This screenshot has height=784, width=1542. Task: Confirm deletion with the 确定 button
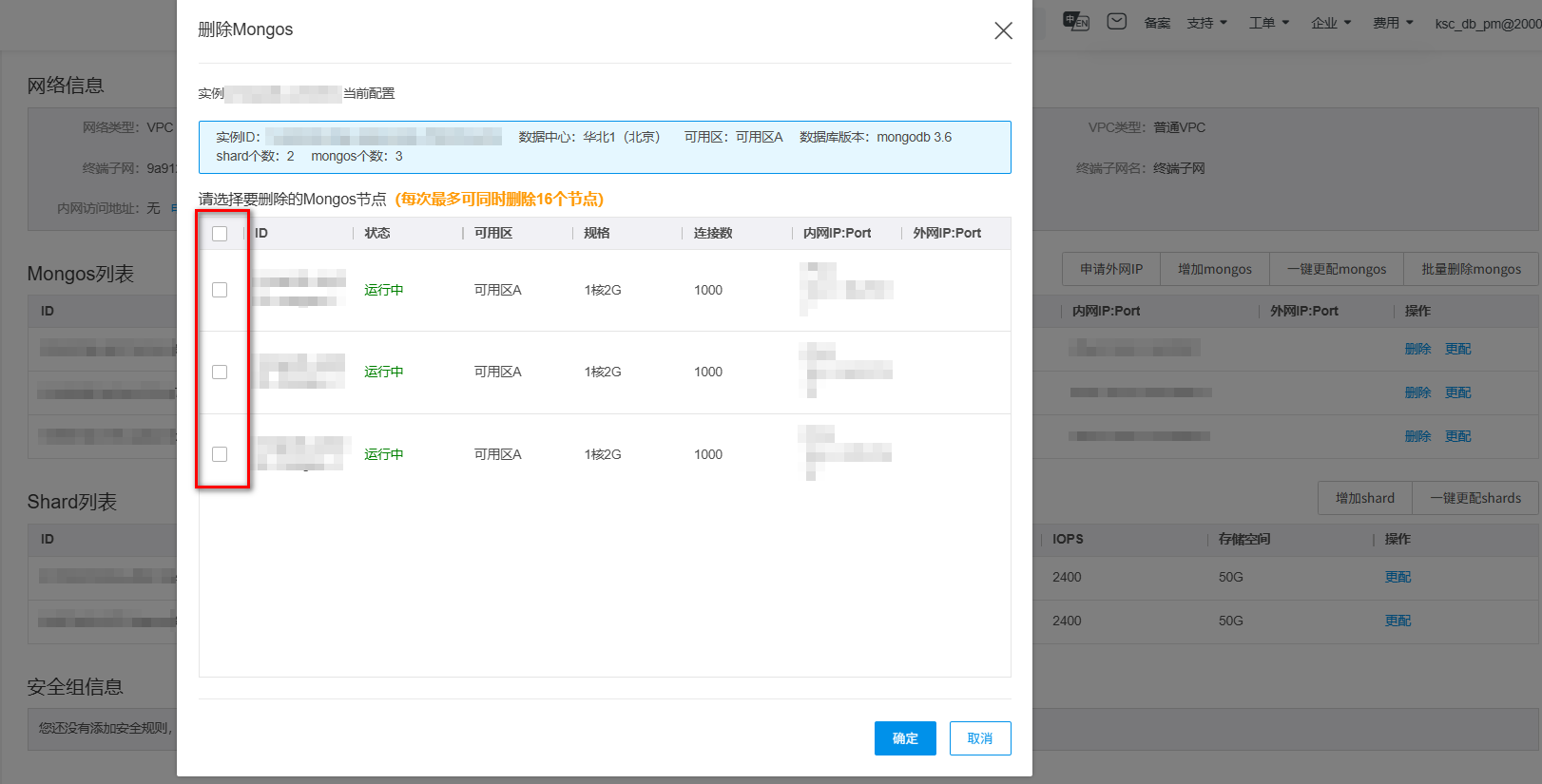(x=905, y=738)
